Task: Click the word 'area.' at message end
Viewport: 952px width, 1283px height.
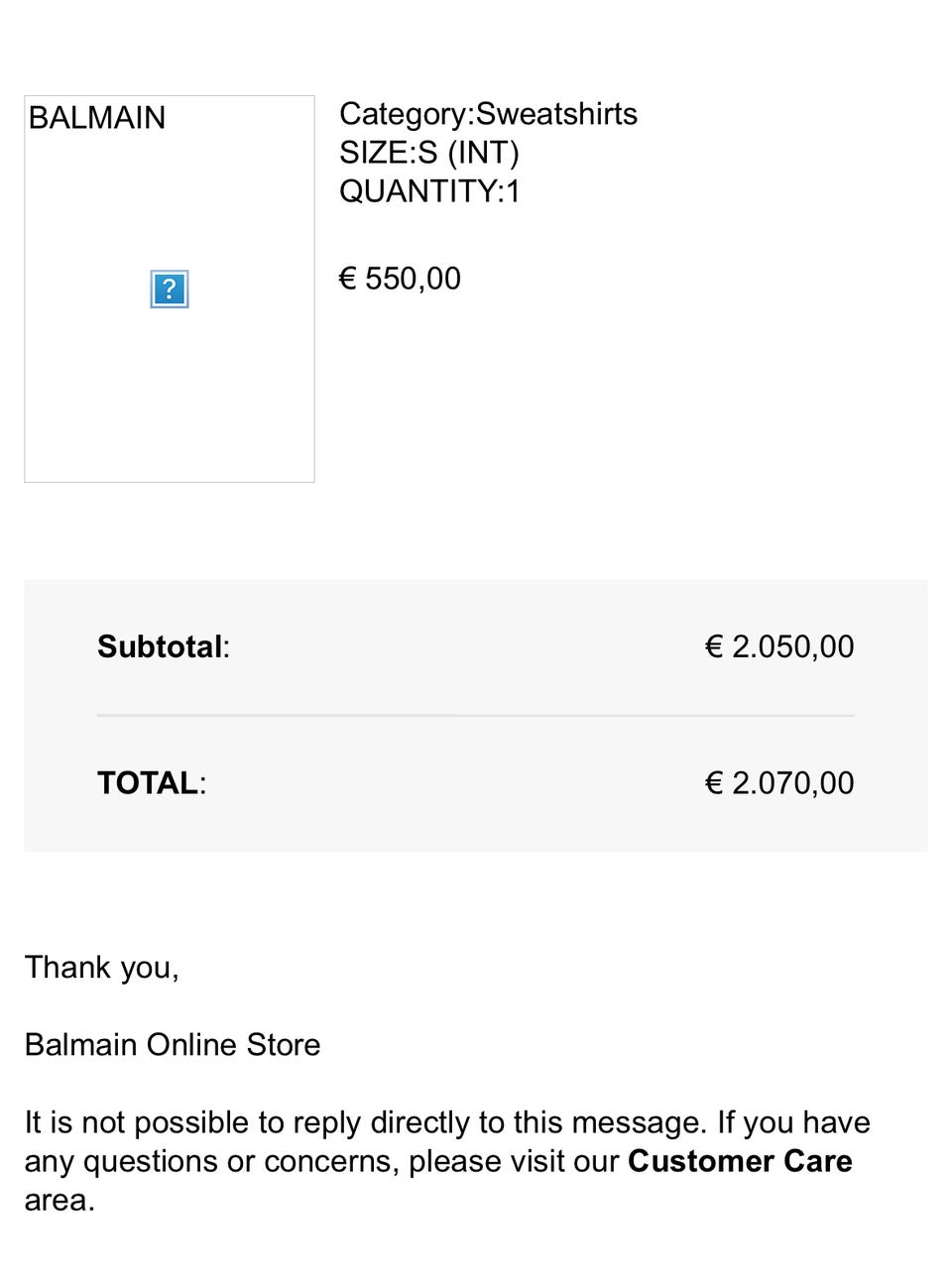Action: click(59, 1200)
